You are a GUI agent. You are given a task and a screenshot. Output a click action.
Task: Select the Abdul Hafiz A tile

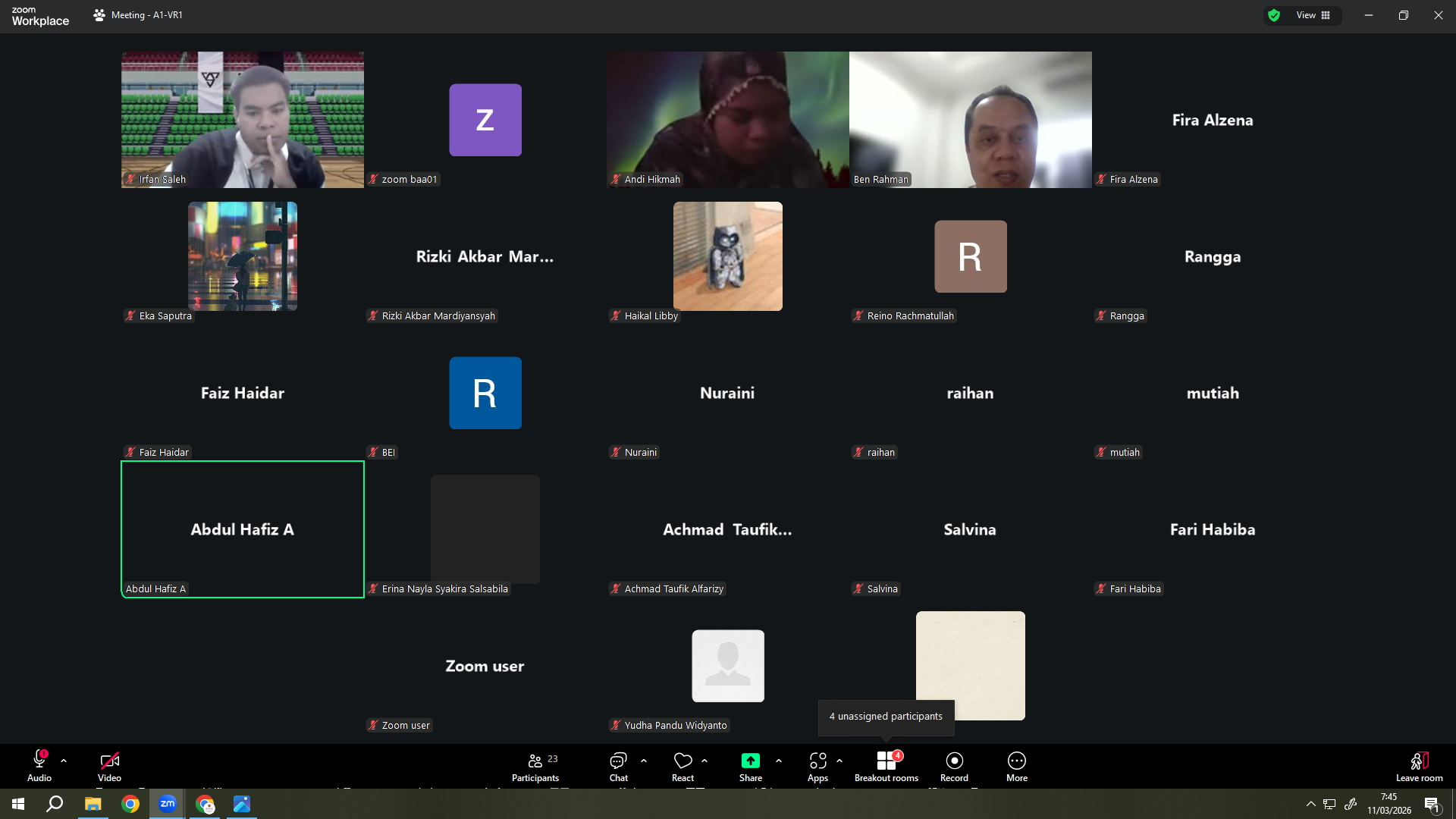243,529
